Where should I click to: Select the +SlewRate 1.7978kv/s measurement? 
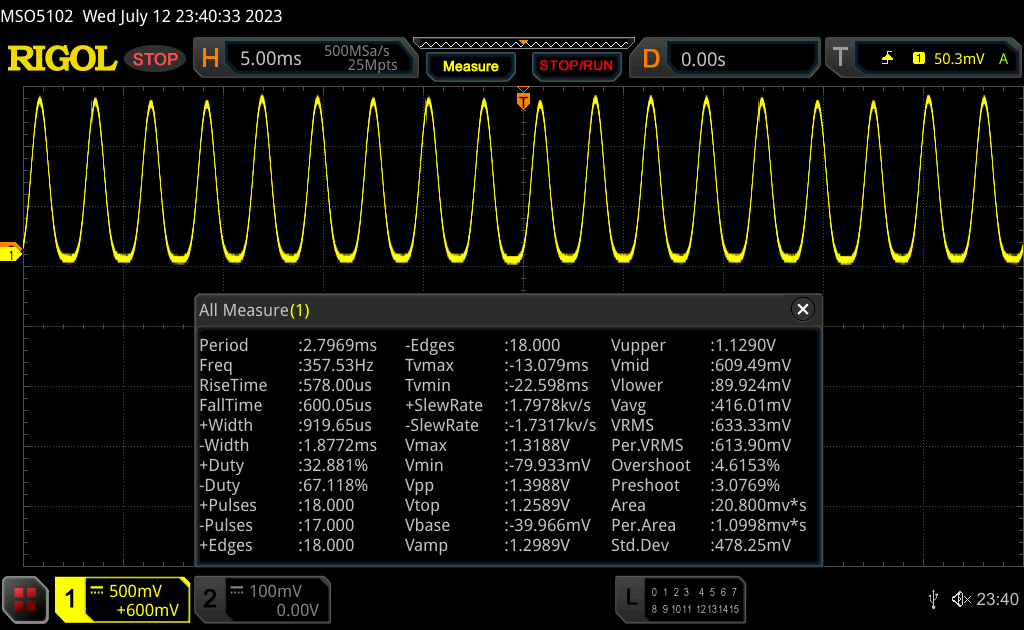[x=498, y=405]
